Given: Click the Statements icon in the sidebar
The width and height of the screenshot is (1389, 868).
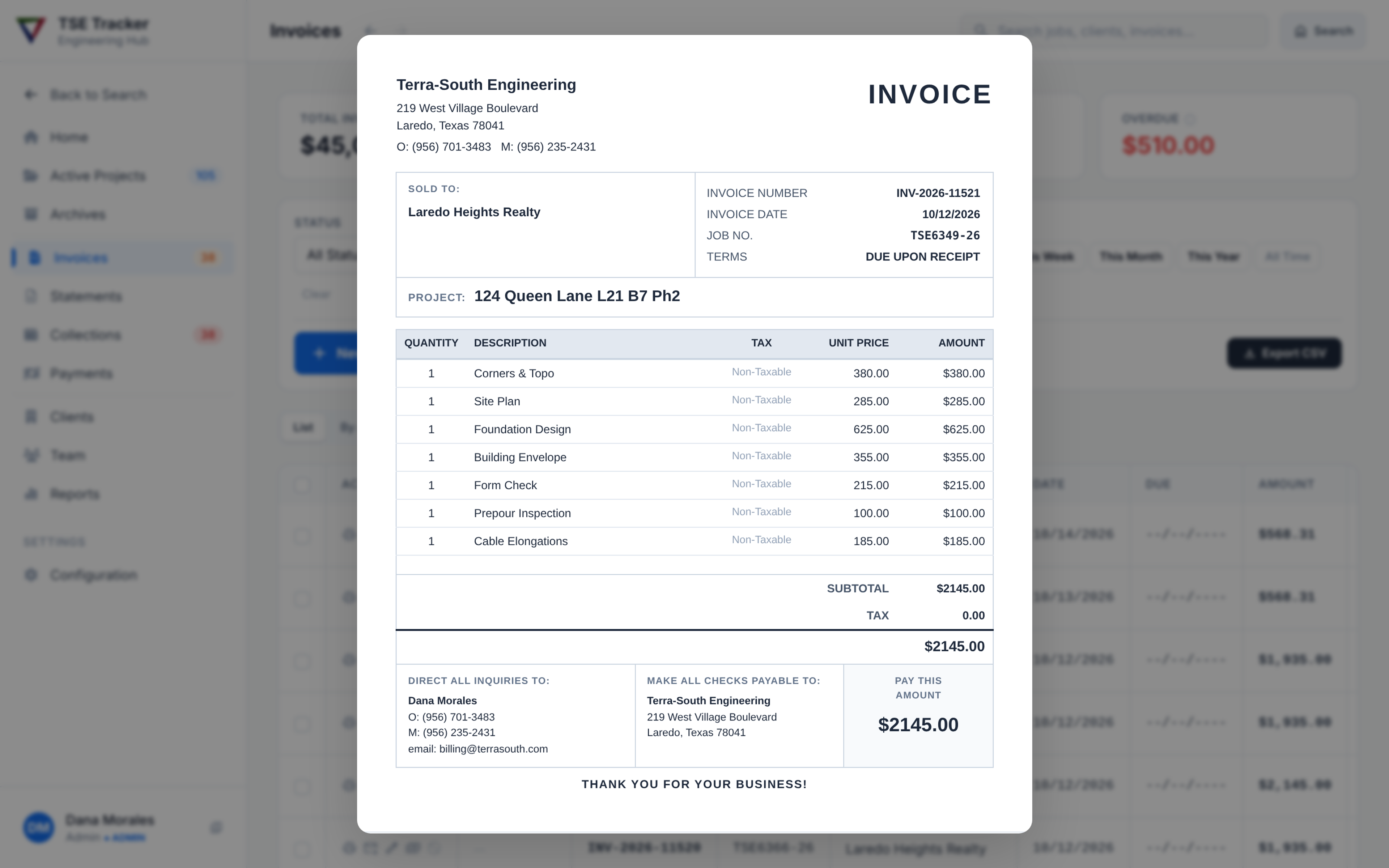Looking at the screenshot, I should pyautogui.click(x=31, y=296).
